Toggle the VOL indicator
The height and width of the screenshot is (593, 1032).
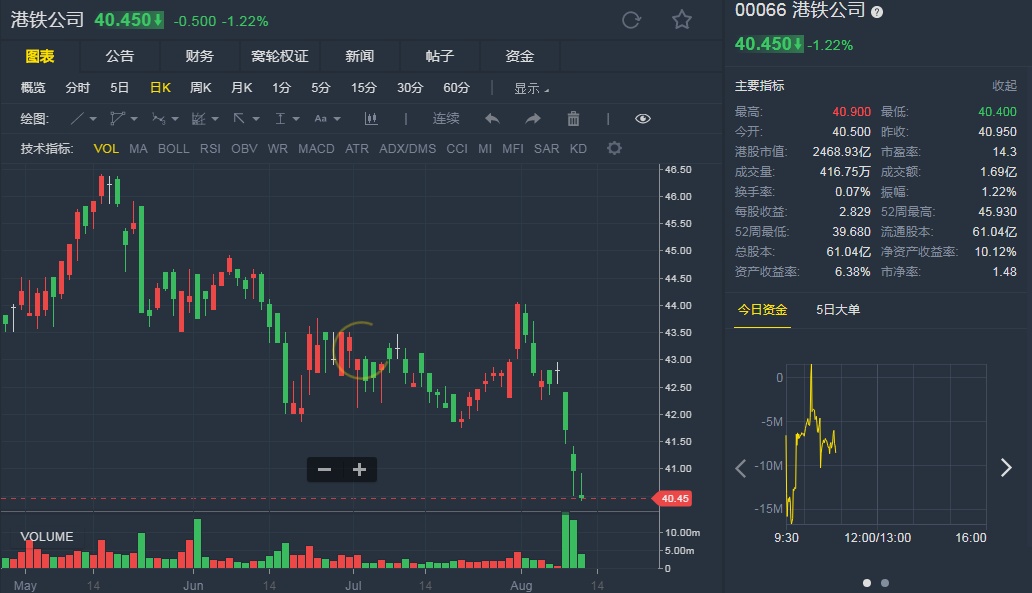pos(106,149)
